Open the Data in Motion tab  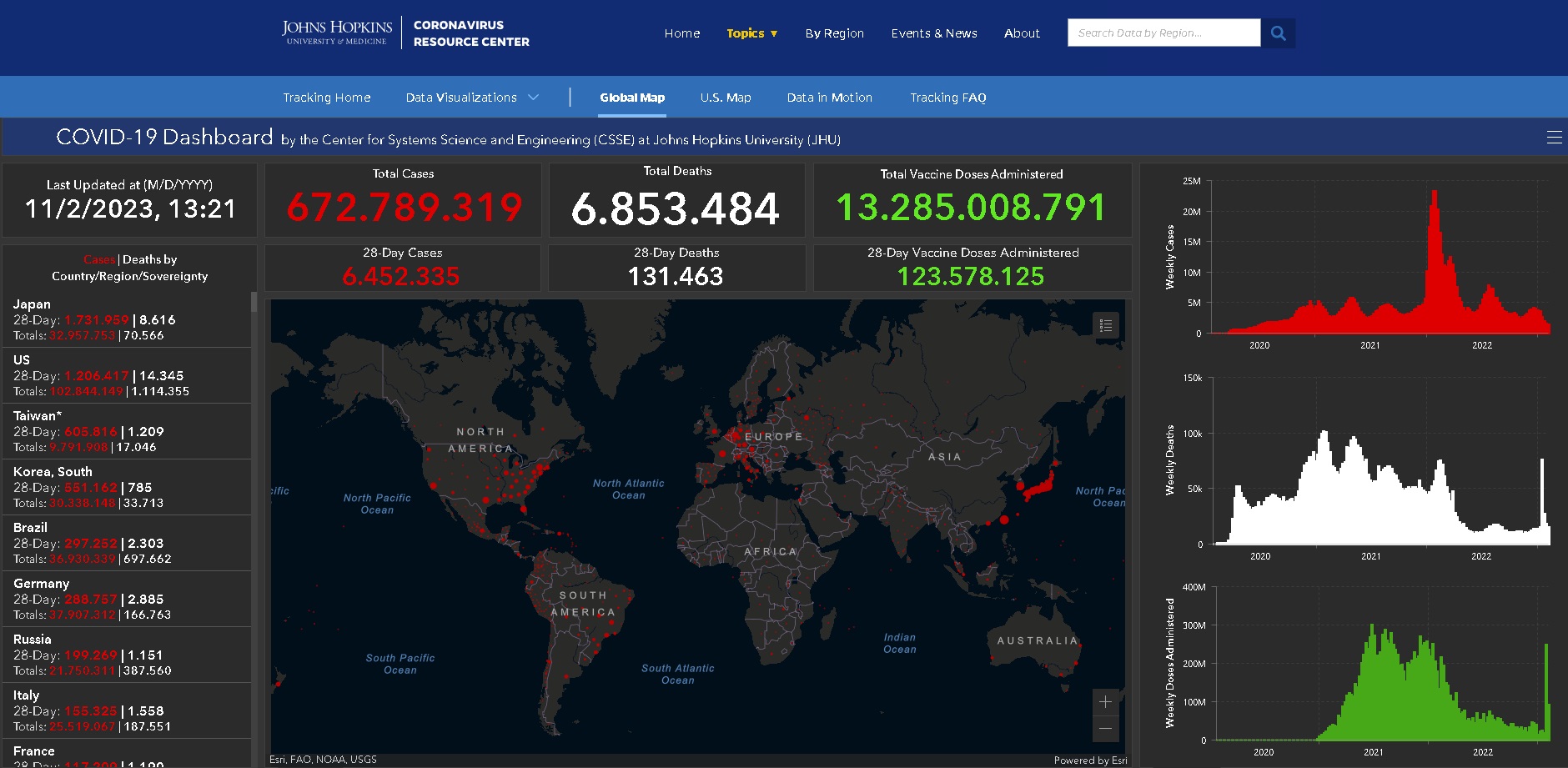(829, 98)
